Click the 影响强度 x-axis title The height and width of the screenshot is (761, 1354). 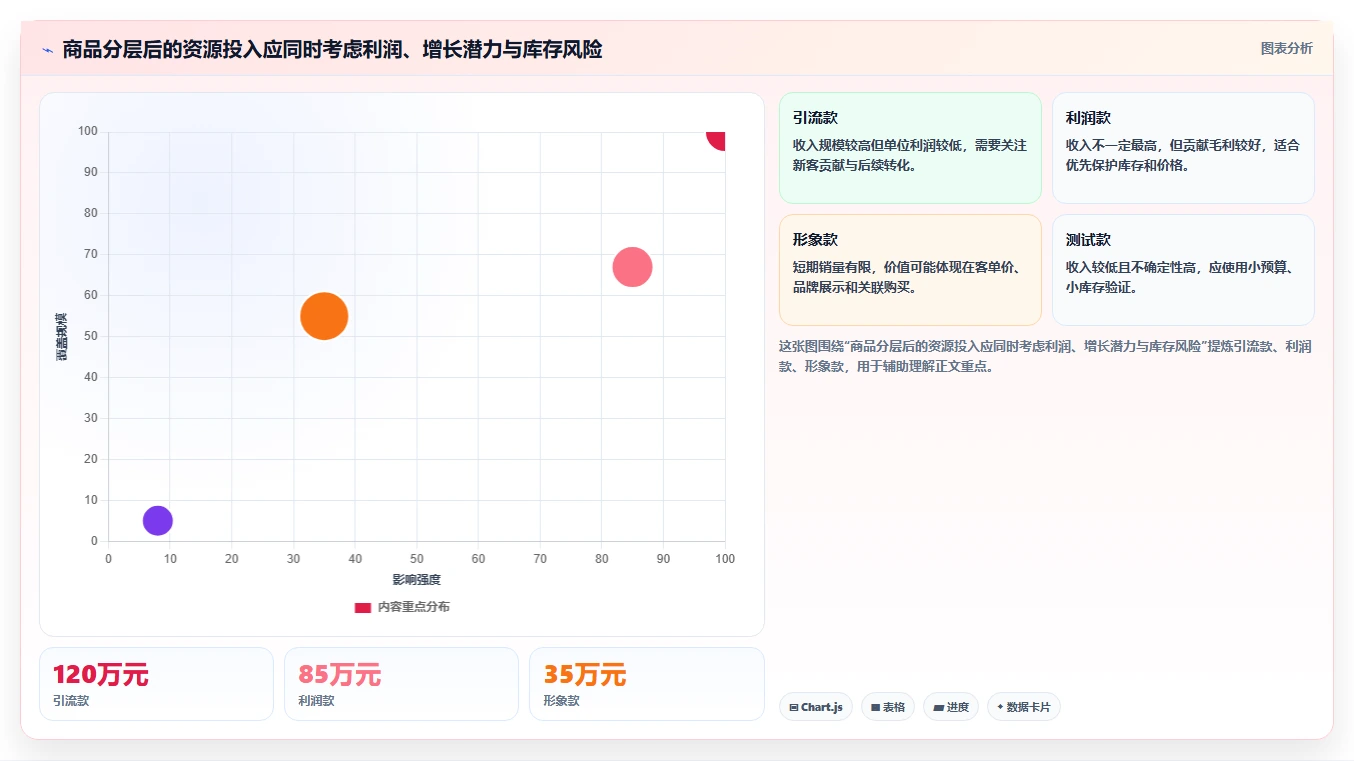coord(417,580)
